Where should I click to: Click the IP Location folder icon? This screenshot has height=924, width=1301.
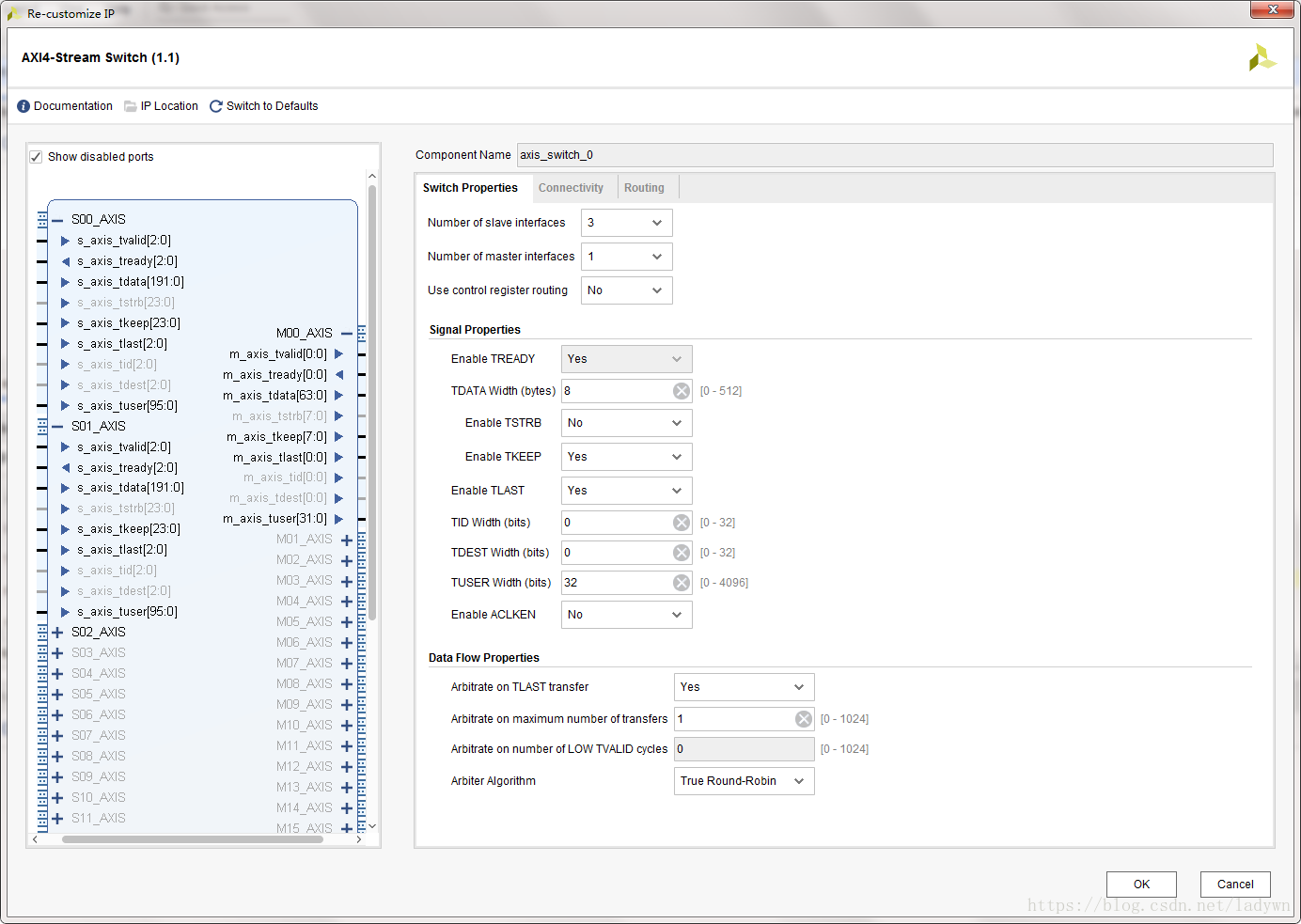click(x=131, y=106)
